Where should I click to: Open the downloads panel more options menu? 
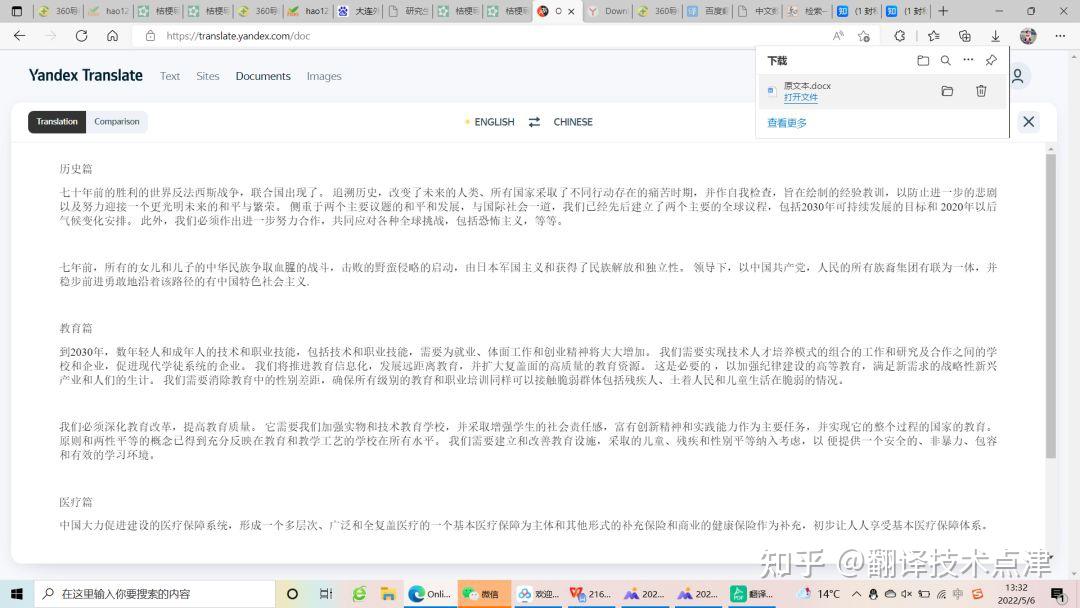tap(968, 60)
